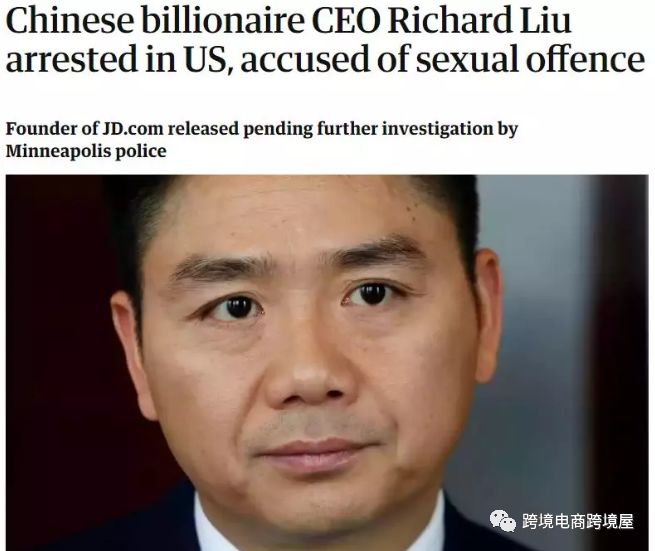Click 'sexual offence' in the headline
The height and width of the screenshot is (551, 655).
click(x=531, y=58)
